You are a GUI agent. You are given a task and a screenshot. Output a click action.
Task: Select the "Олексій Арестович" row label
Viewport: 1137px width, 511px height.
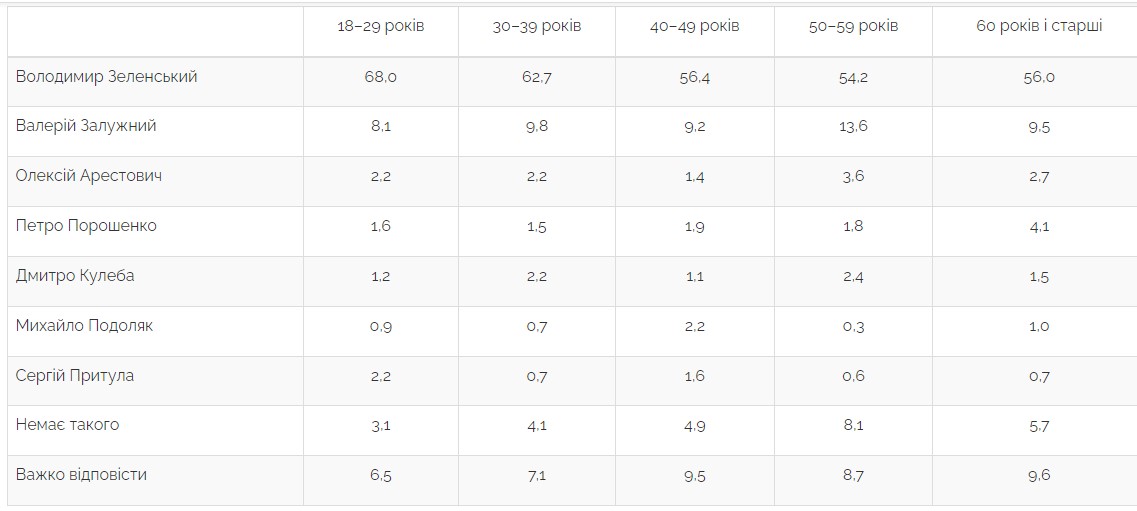click(89, 176)
